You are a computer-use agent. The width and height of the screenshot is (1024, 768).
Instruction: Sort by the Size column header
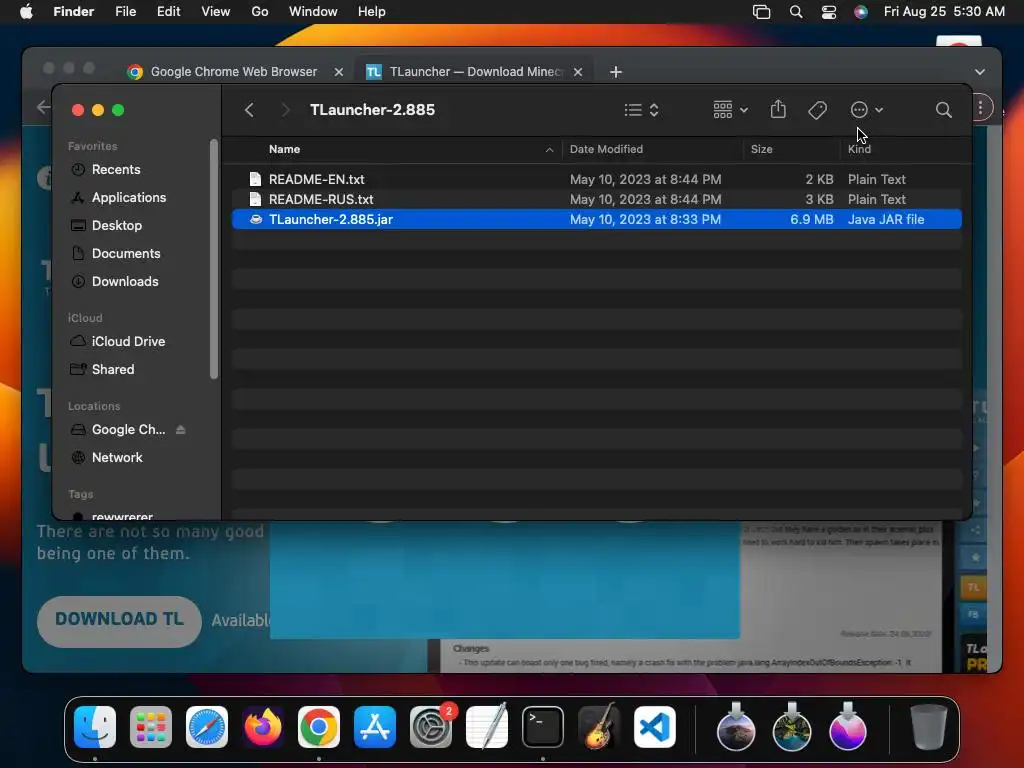point(761,149)
